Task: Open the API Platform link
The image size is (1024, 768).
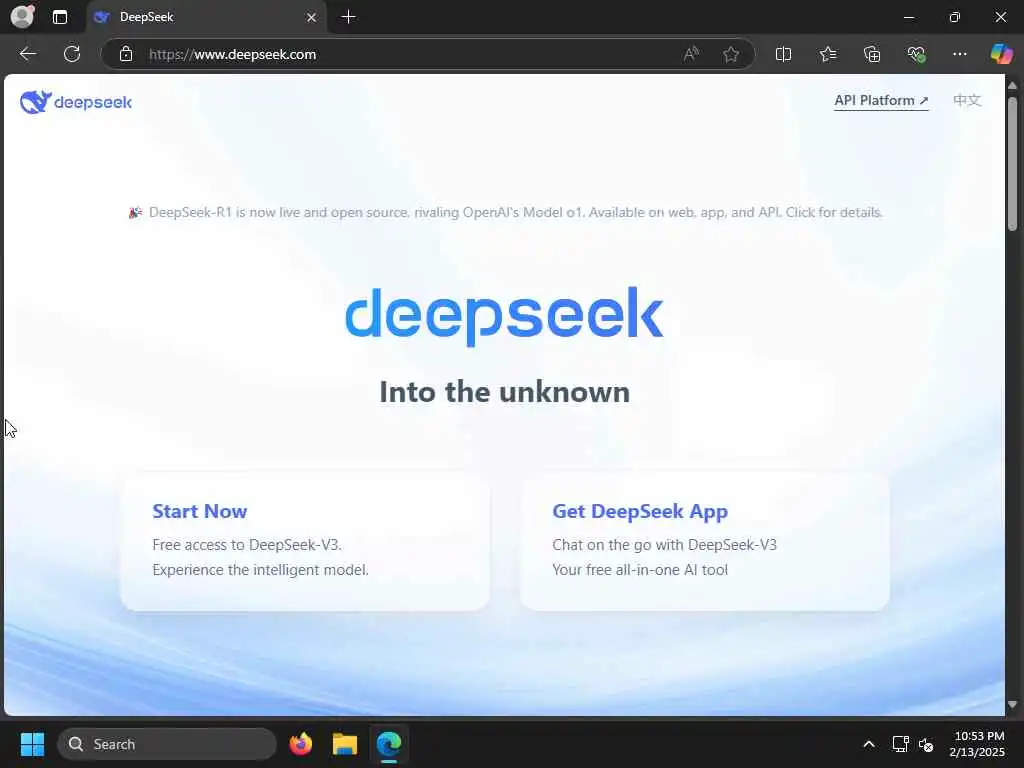Action: coord(881,101)
